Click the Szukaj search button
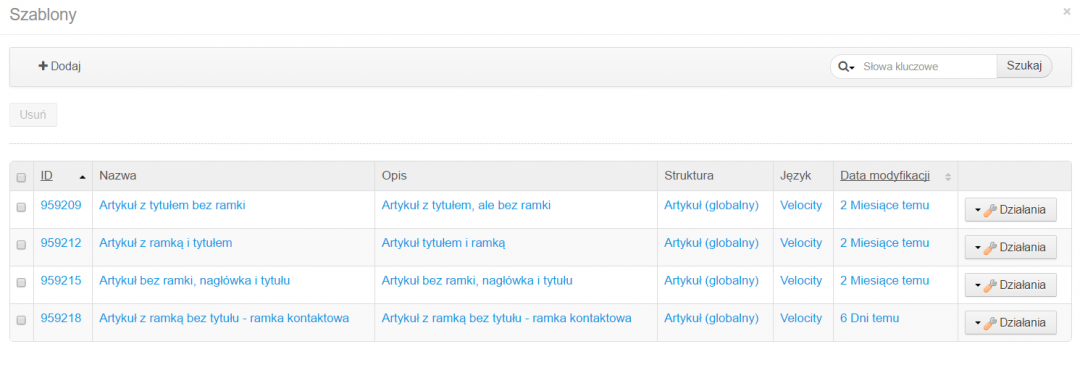Screen dimensions: 1080x383 click(x=1024, y=66)
